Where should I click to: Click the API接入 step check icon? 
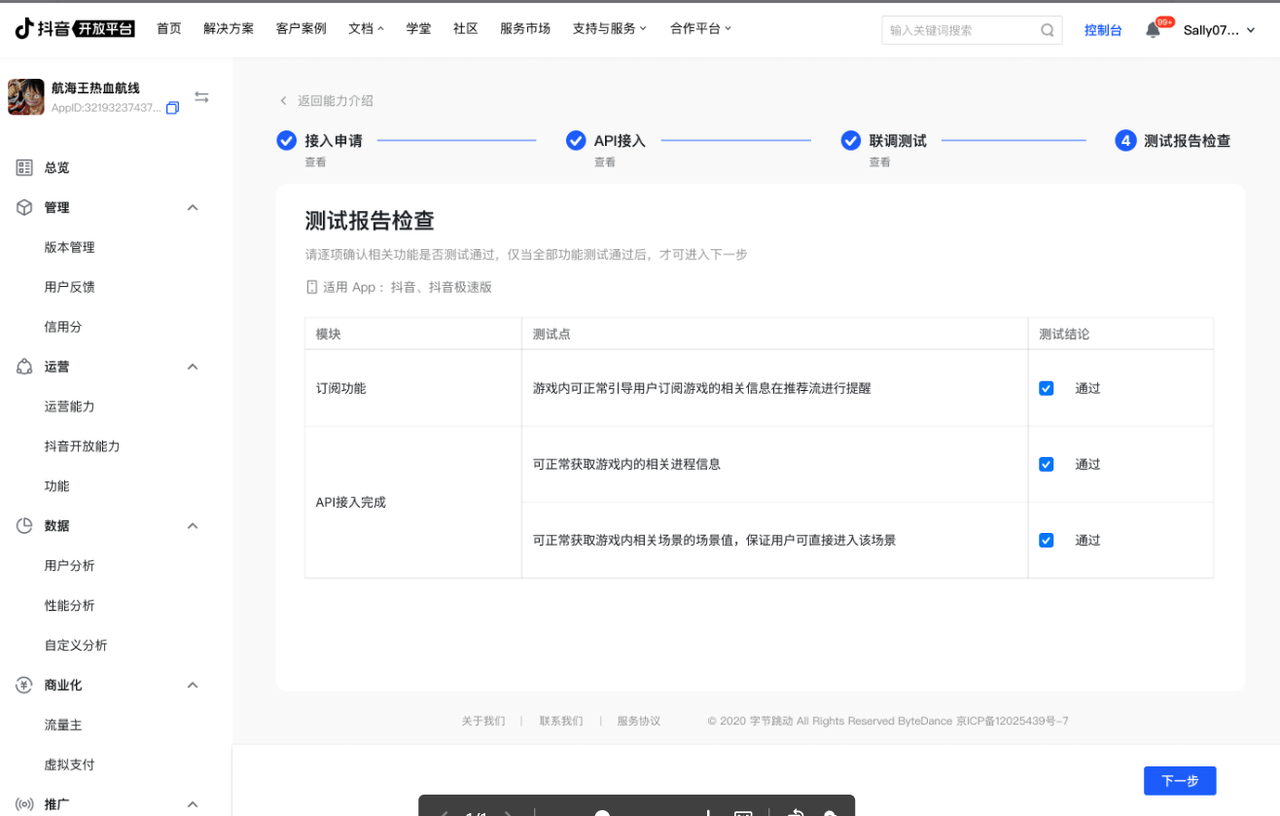point(575,140)
